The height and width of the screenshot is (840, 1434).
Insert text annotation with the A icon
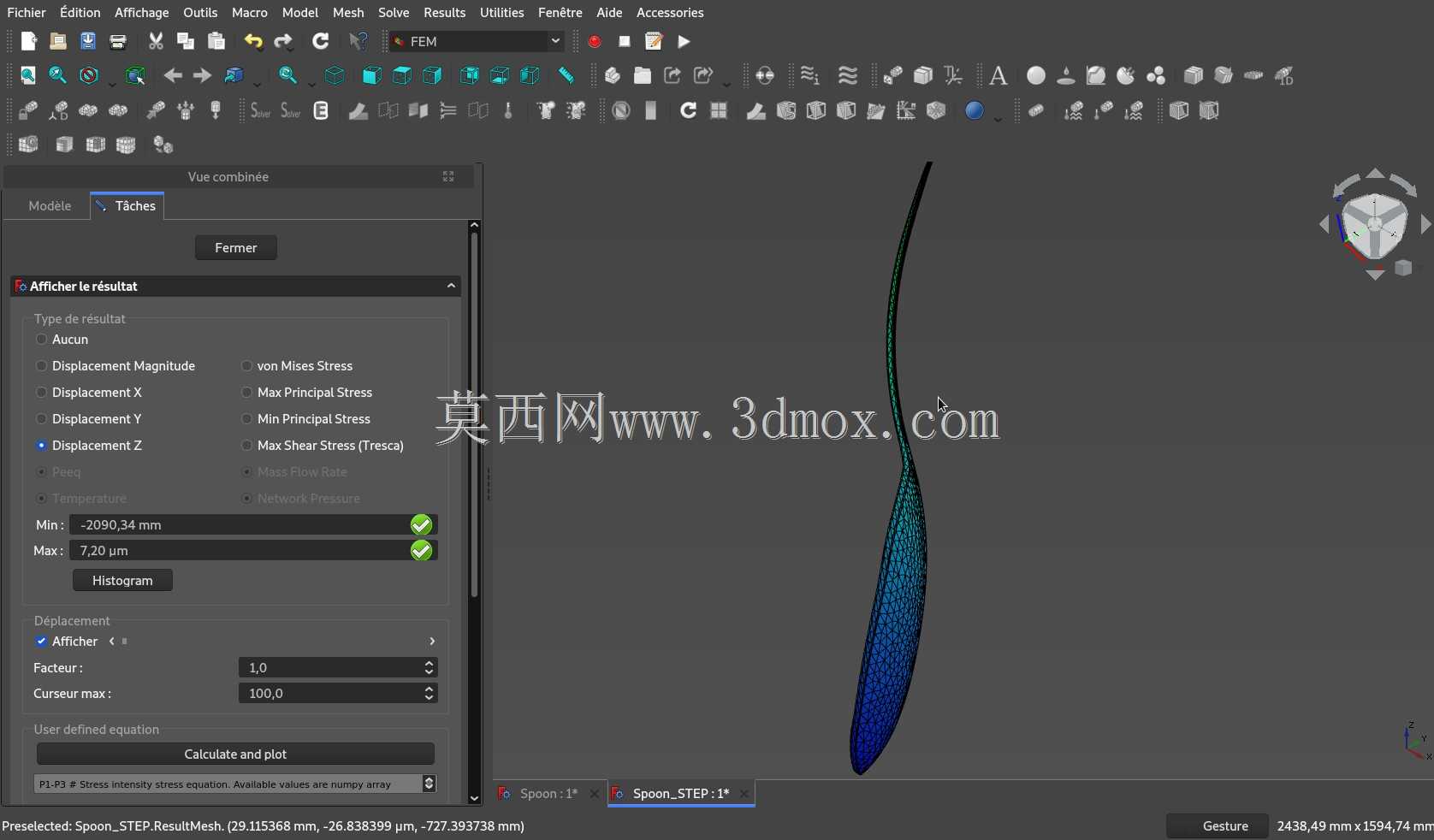998,75
